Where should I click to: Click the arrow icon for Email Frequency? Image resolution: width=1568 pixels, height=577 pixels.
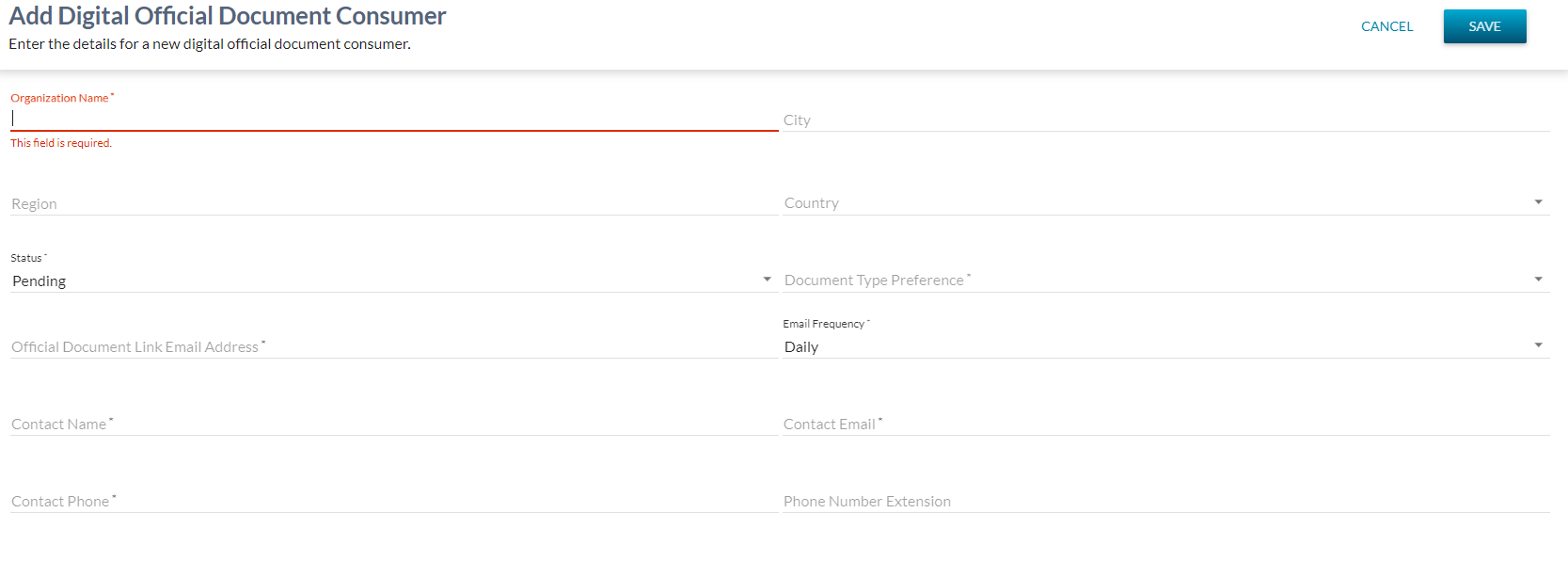click(x=1538, y=345)
